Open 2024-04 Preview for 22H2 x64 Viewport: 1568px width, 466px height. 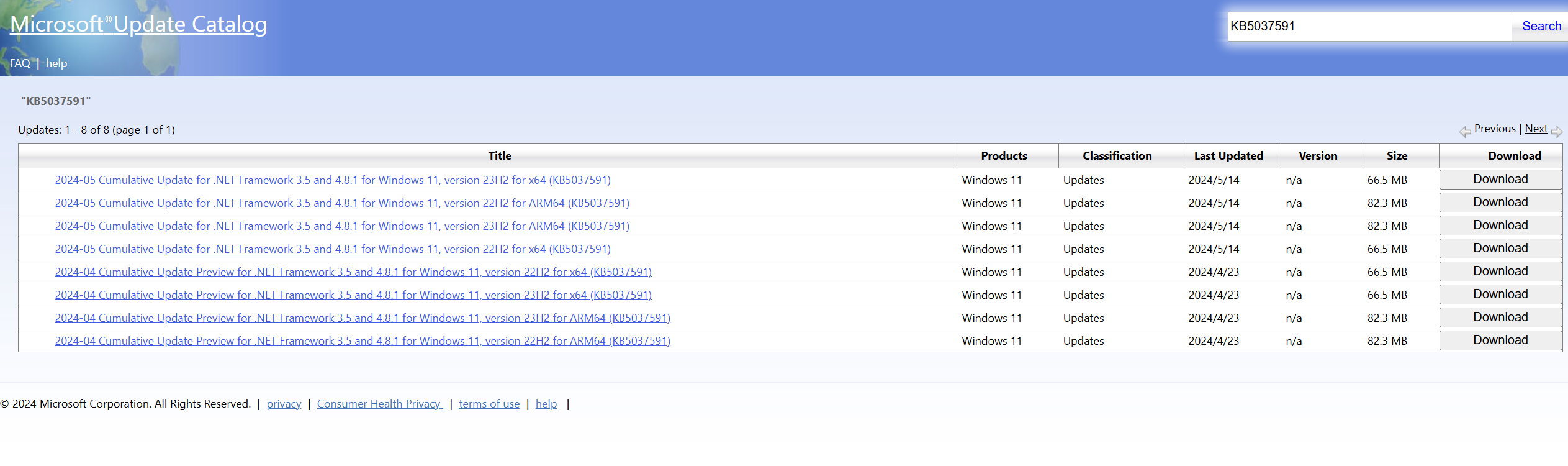(x=353, y=272)
